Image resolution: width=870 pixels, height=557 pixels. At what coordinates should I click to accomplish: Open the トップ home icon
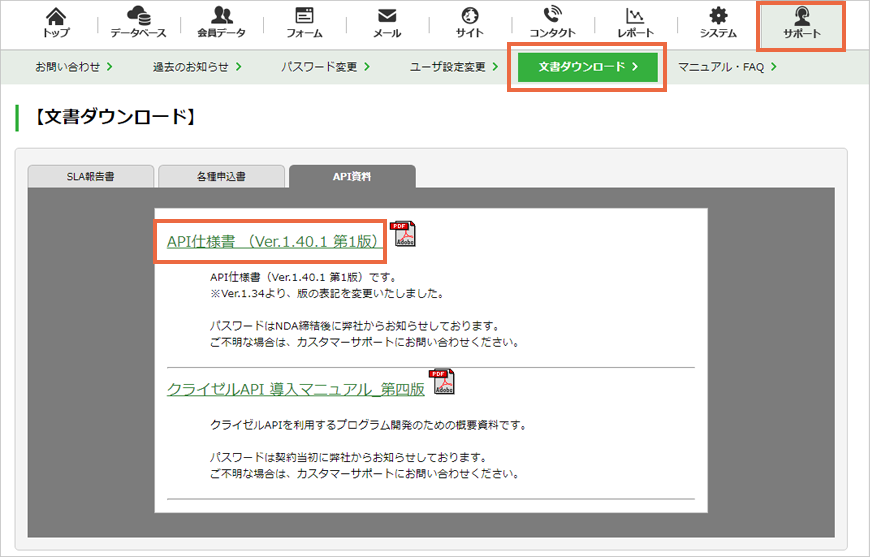point(56,16)
